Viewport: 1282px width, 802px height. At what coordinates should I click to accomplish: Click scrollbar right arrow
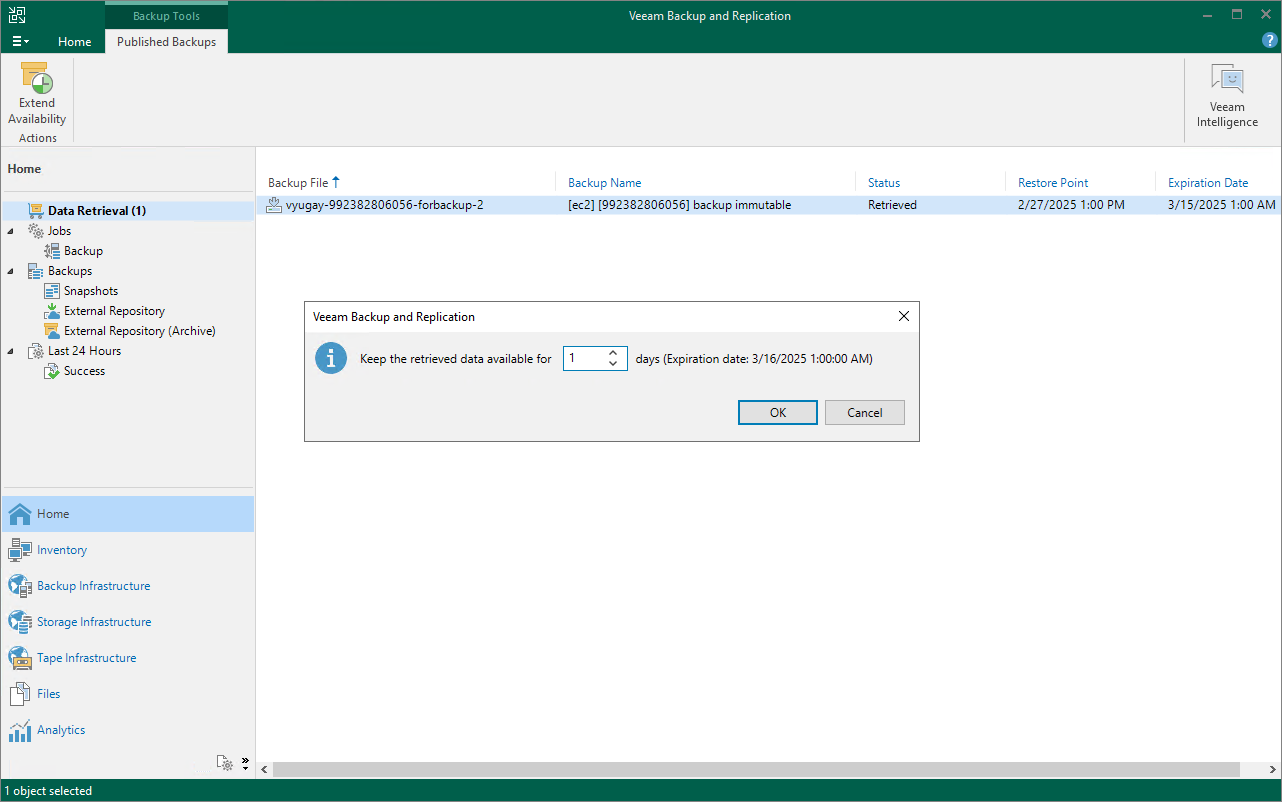1272,770
